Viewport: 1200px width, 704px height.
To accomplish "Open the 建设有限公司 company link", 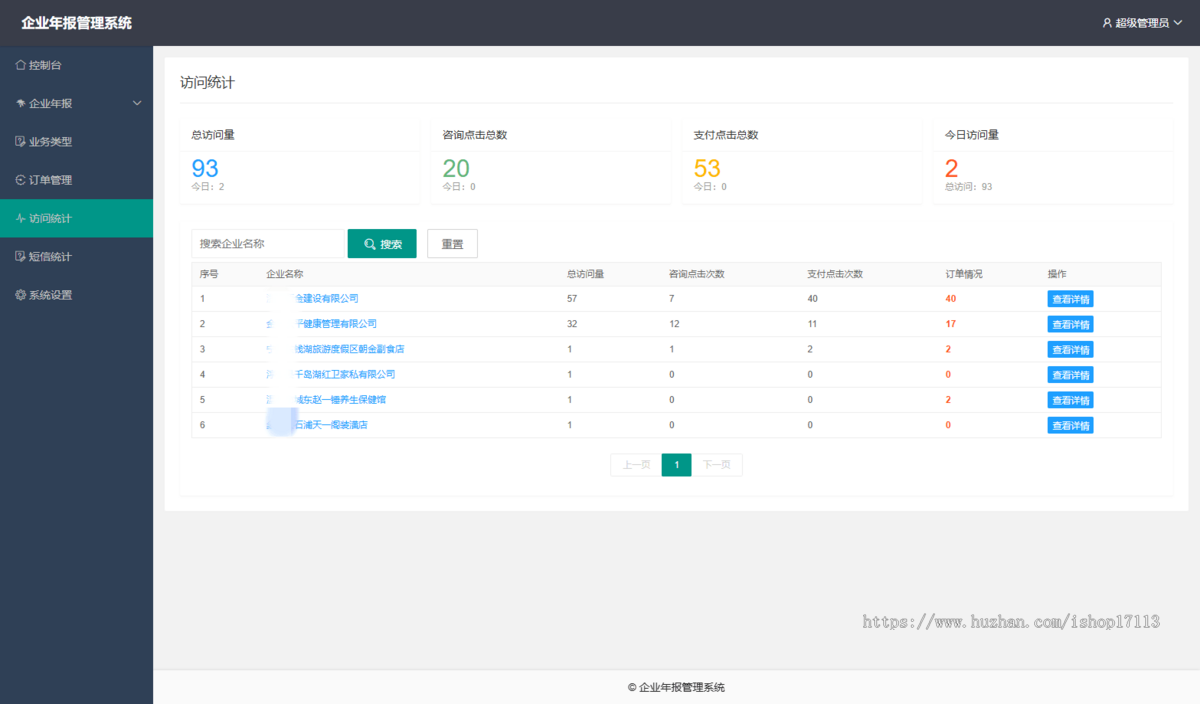I will [x=312, y=298].
